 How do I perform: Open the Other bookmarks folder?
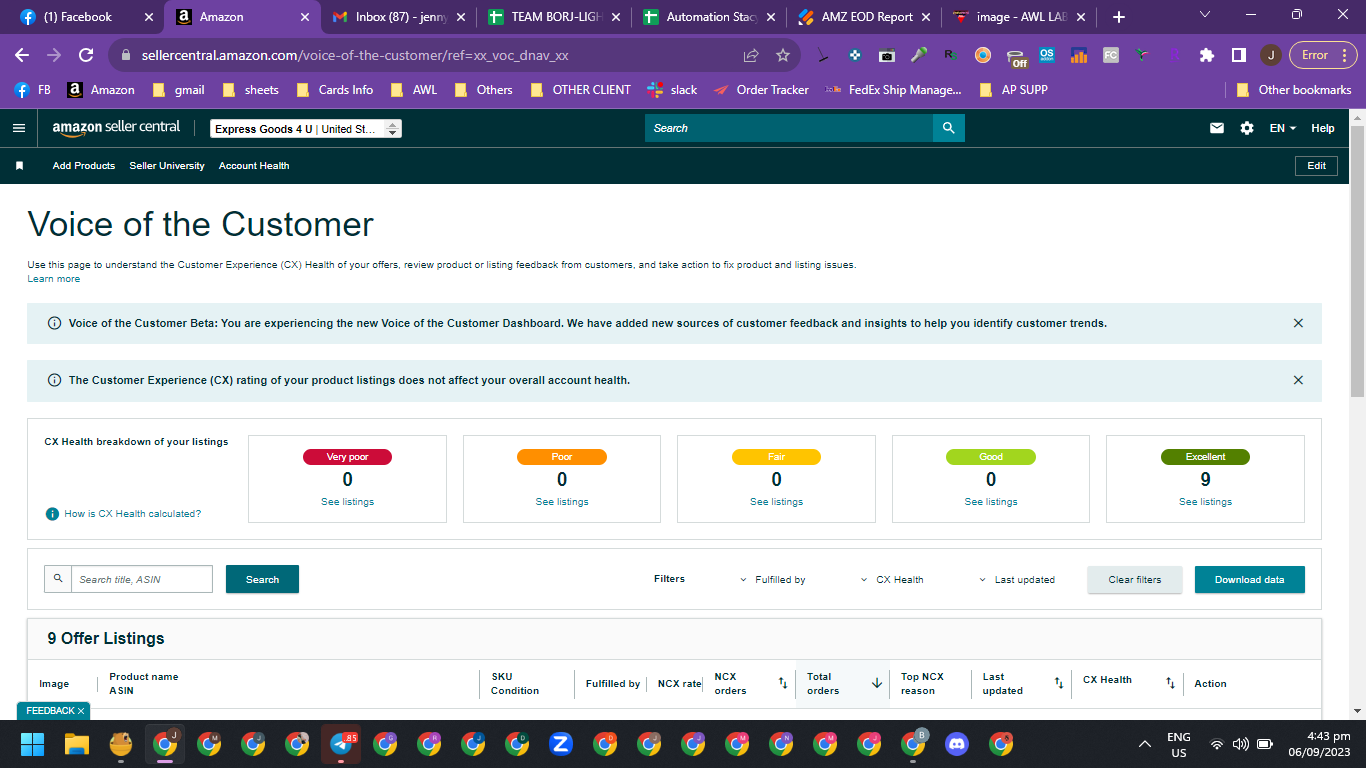click(1294, 90)
